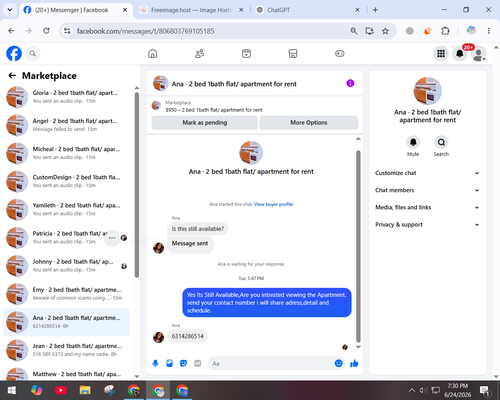Open the zoom magnifier in address bar
500x400 pixels.
click(354, 31)
